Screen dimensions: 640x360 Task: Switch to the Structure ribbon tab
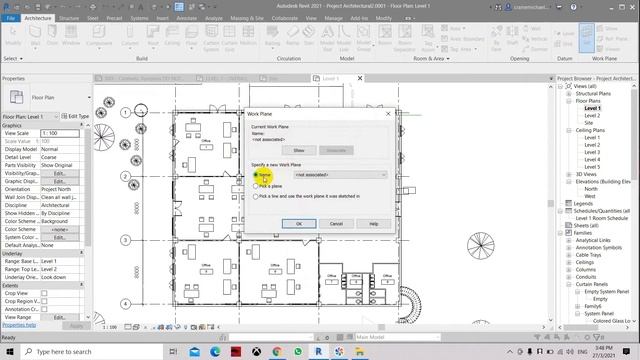[x=69, y=18]
